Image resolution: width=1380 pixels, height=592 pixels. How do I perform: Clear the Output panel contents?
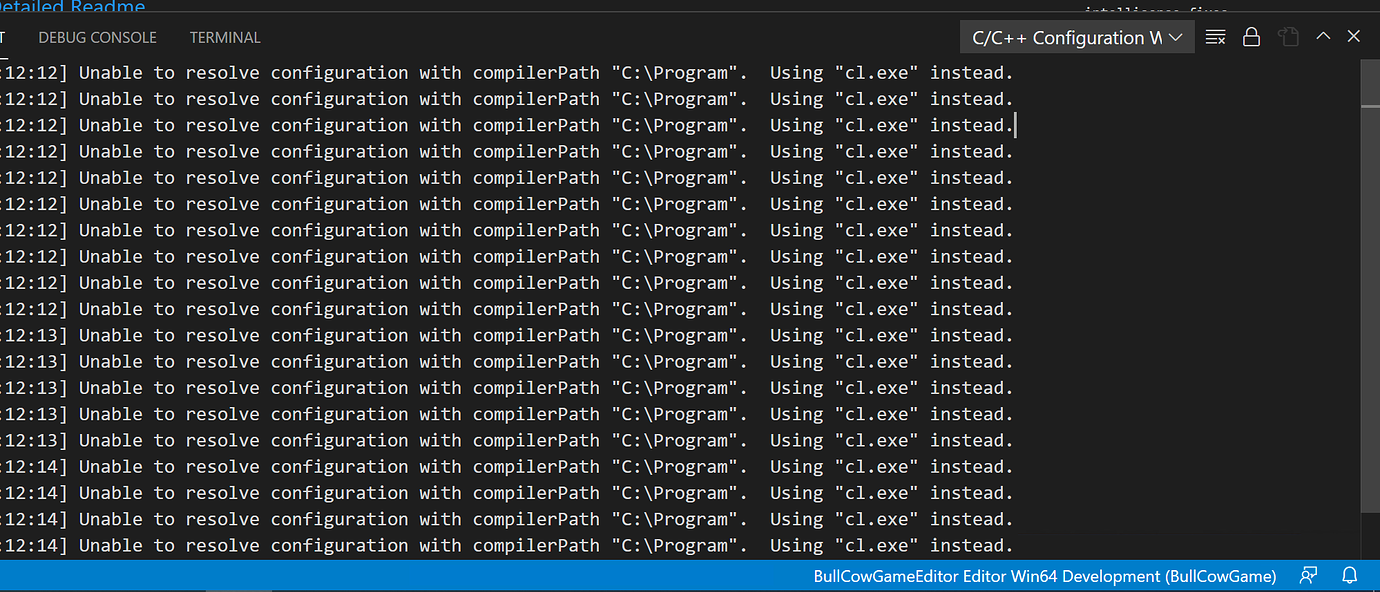1215,36
